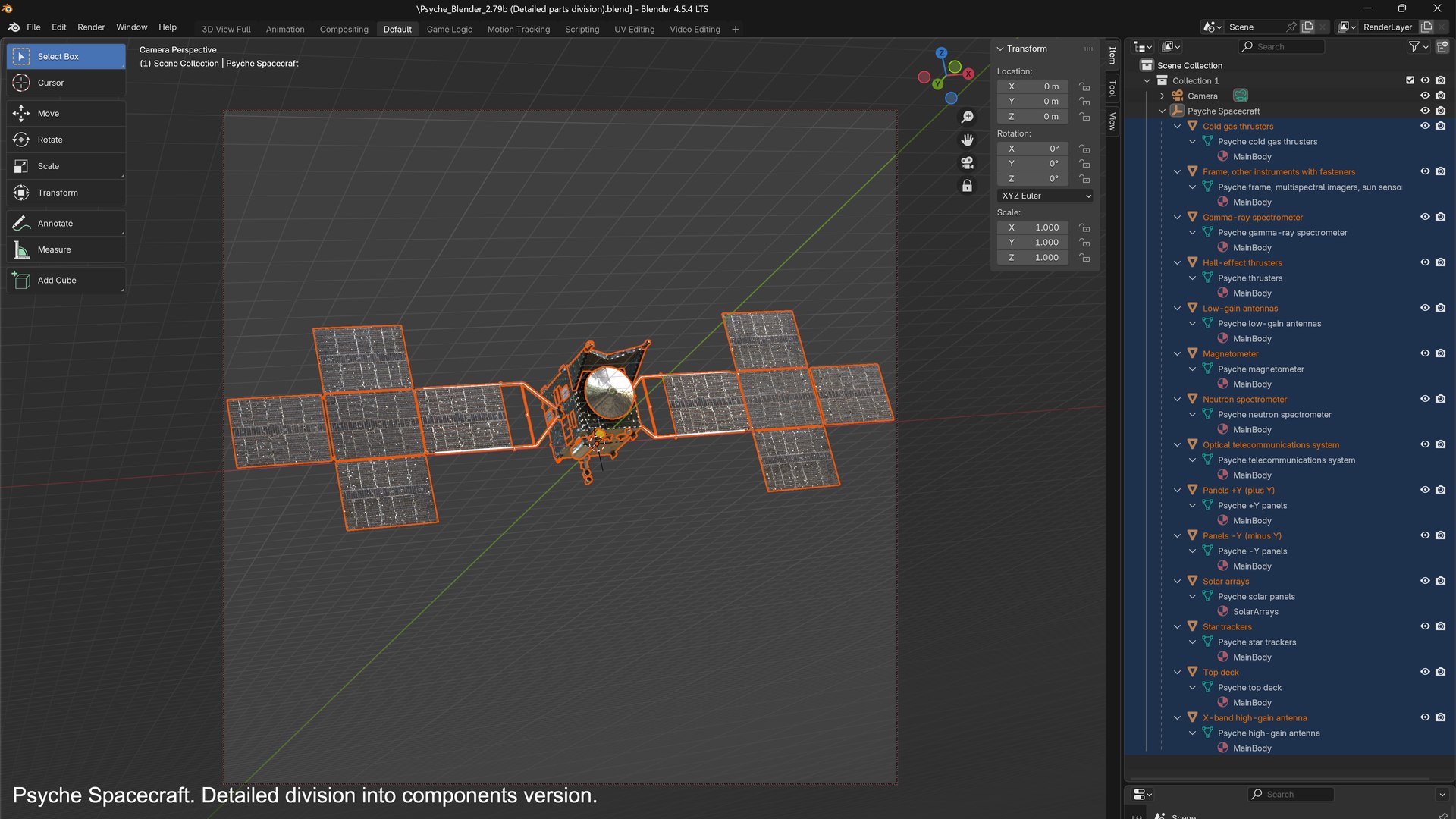This screenshot has height=819, width=1456.
Task: Open the Render menu
Action: coord(91,27)
